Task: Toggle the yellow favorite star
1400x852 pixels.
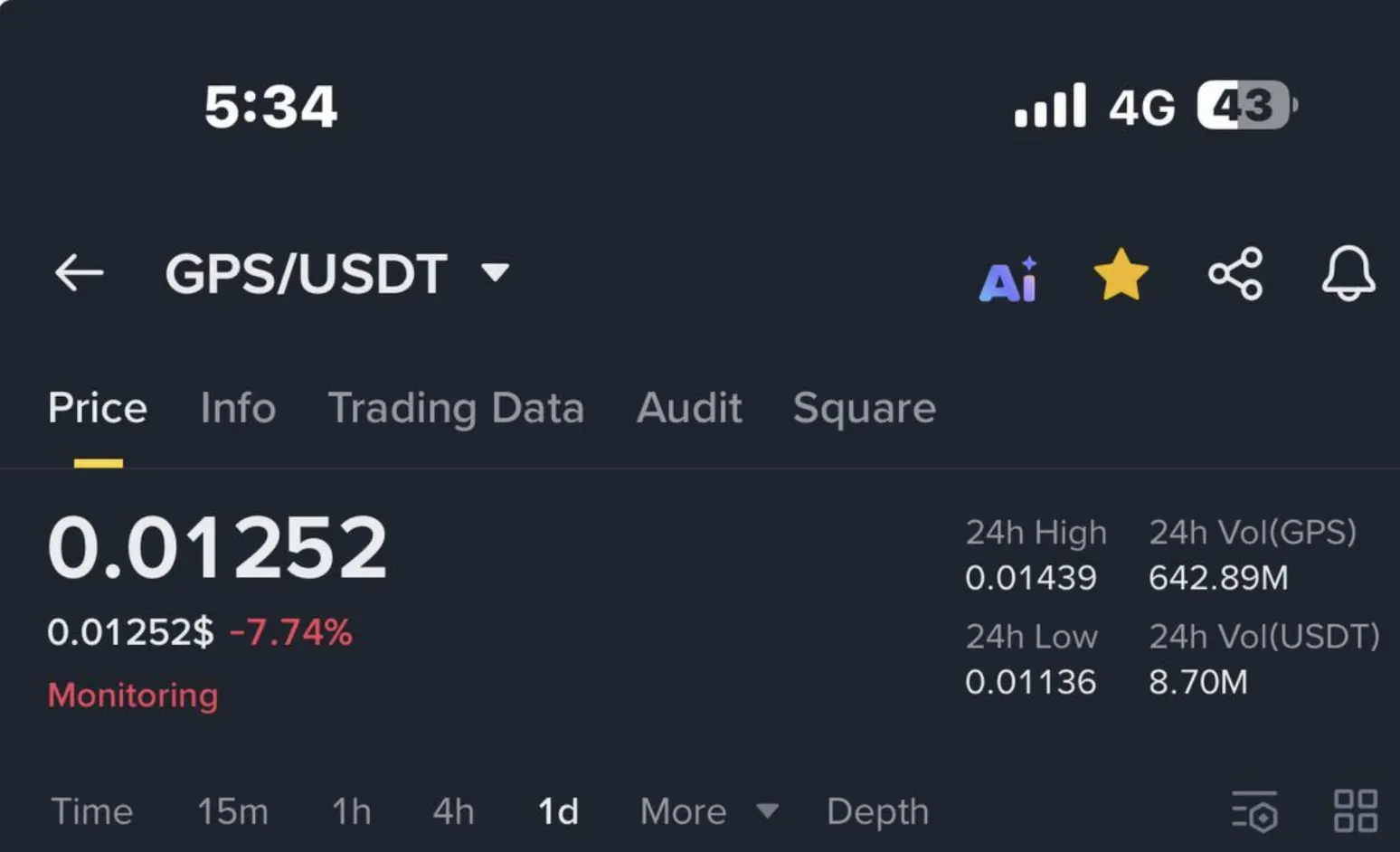Action: point(1121,275)
